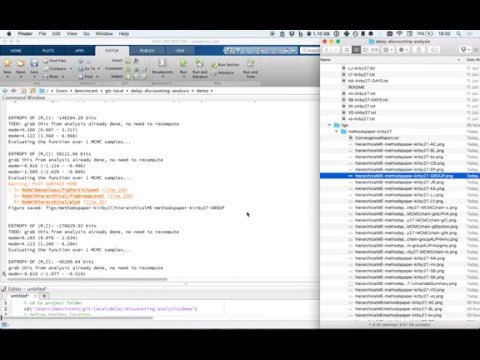Screen dimensions: 480x360
Task: Click the Save icon in MATLAB editor ribbon
Action: click(34, 63)
